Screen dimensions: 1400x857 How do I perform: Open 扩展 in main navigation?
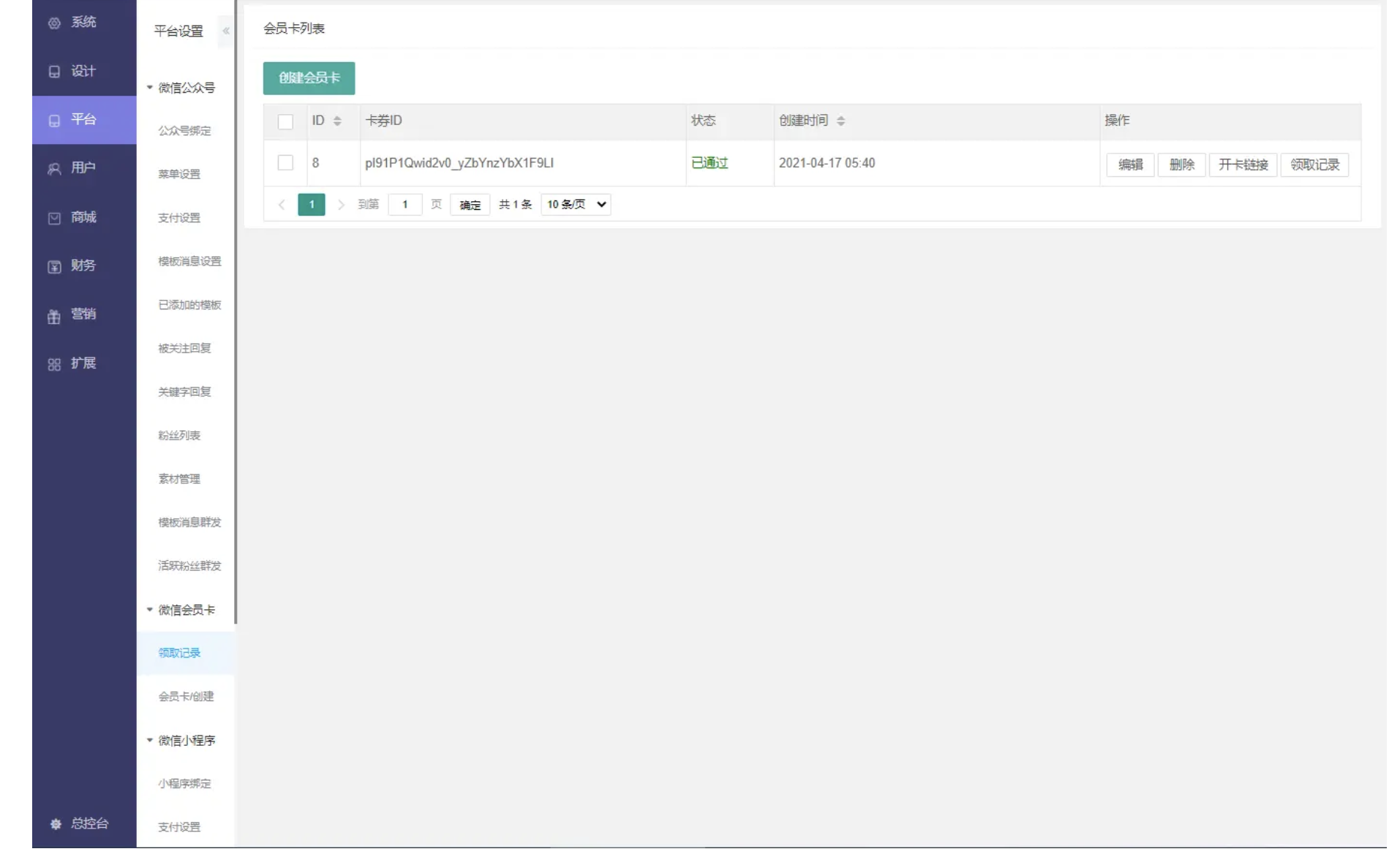point(83,363)
